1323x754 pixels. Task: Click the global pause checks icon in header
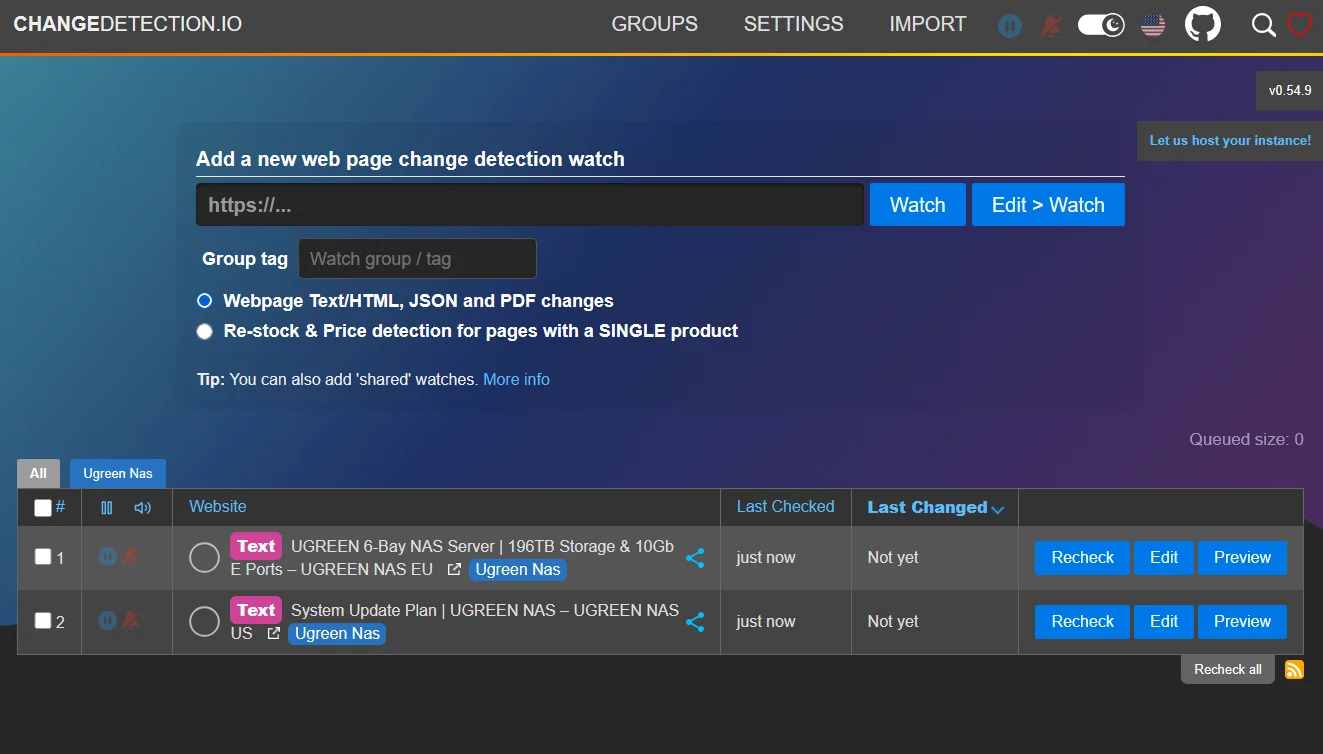tap(1010, 26)
